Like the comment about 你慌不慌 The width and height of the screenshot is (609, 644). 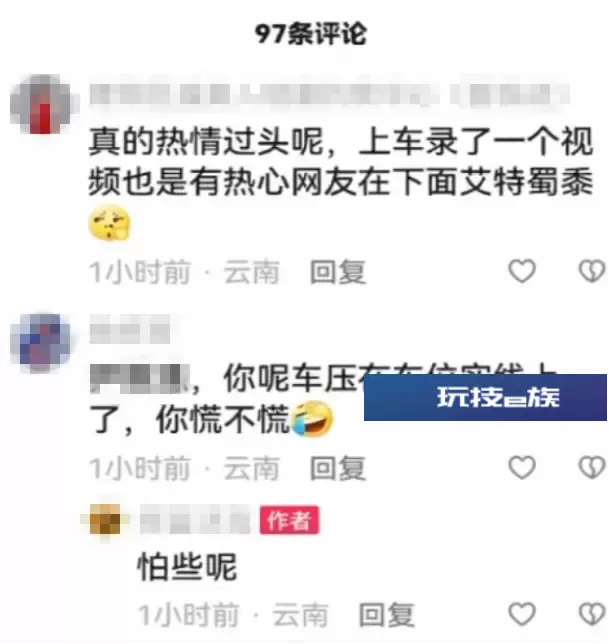[x=522, y=467]
